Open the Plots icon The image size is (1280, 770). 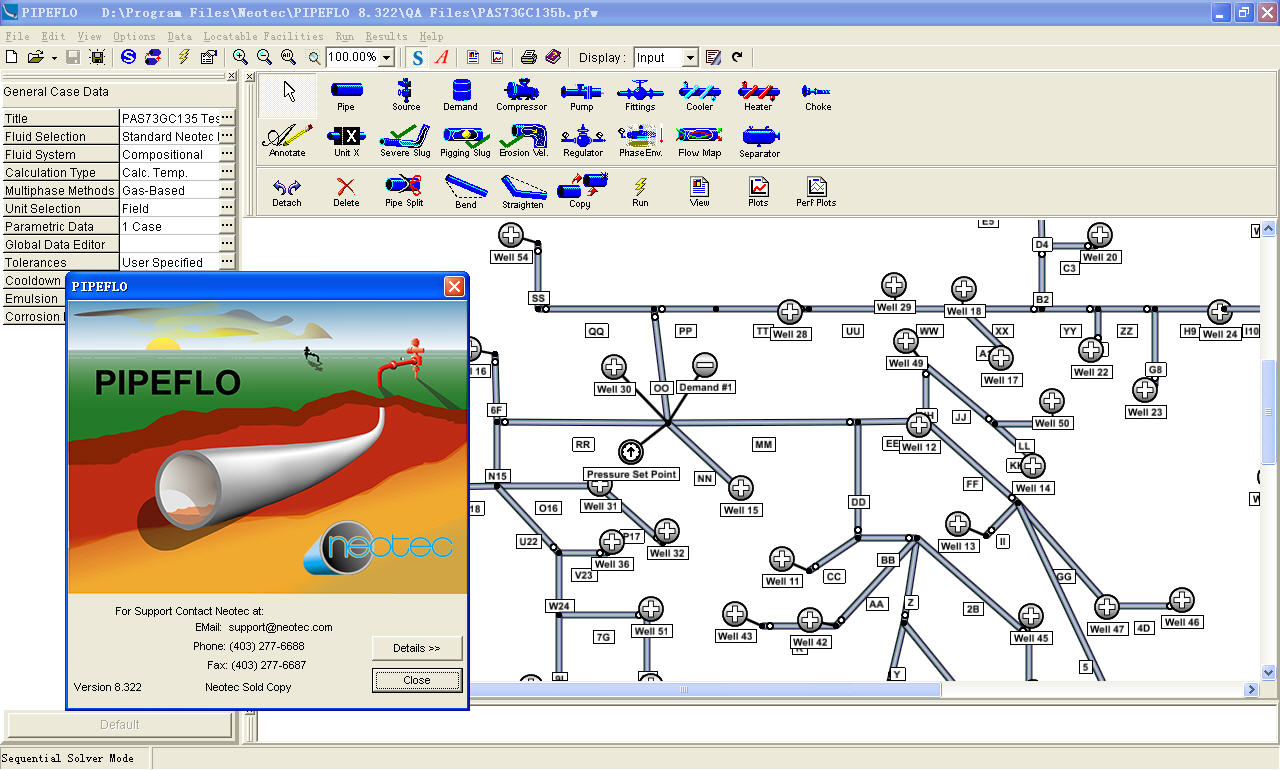[759, 191]
